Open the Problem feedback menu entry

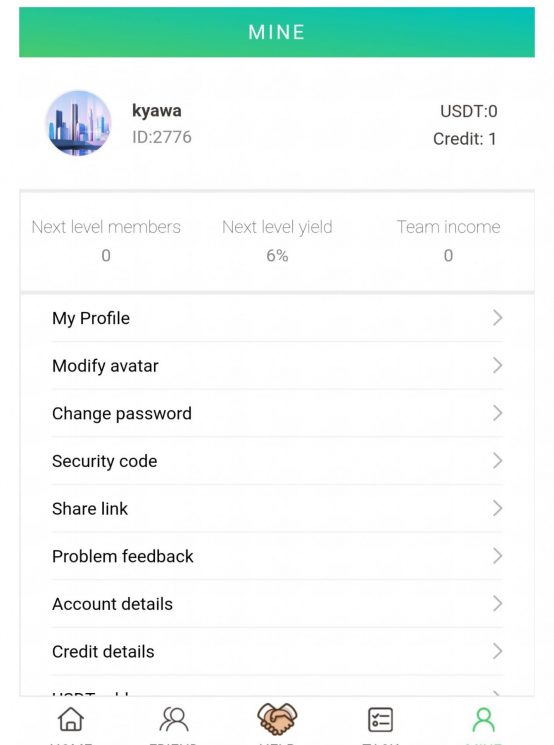click(x=277, y=556)
